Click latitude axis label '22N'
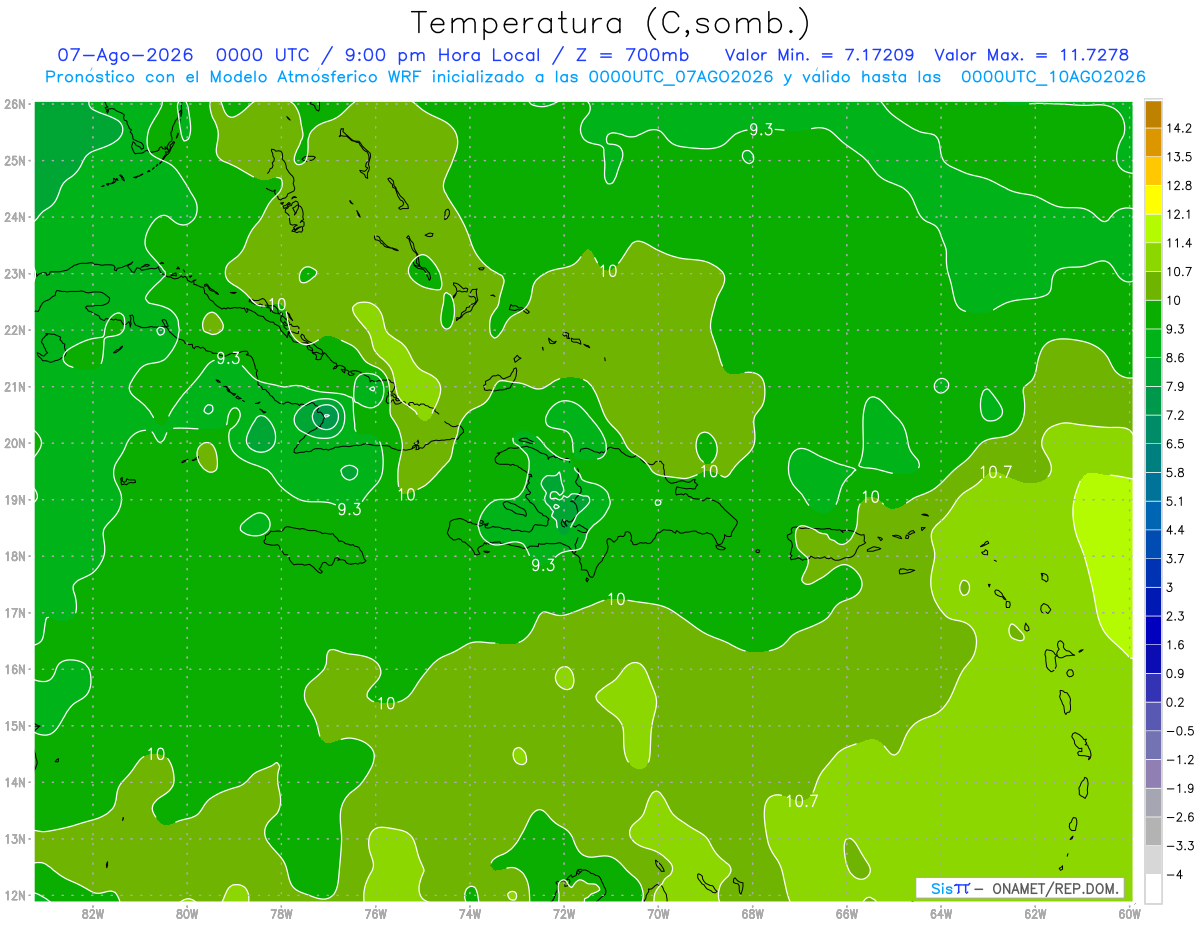The image size is (1200, 927). tap(15, 330)
